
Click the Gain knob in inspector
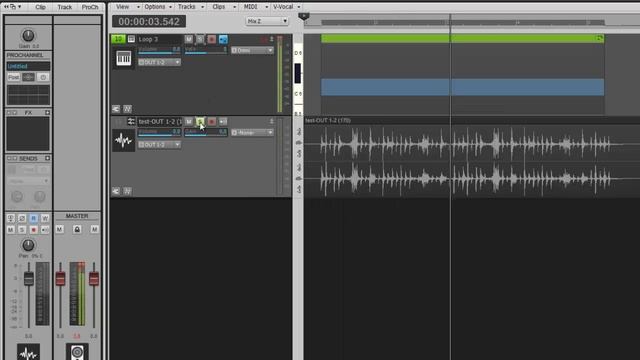tap(28, 36)
